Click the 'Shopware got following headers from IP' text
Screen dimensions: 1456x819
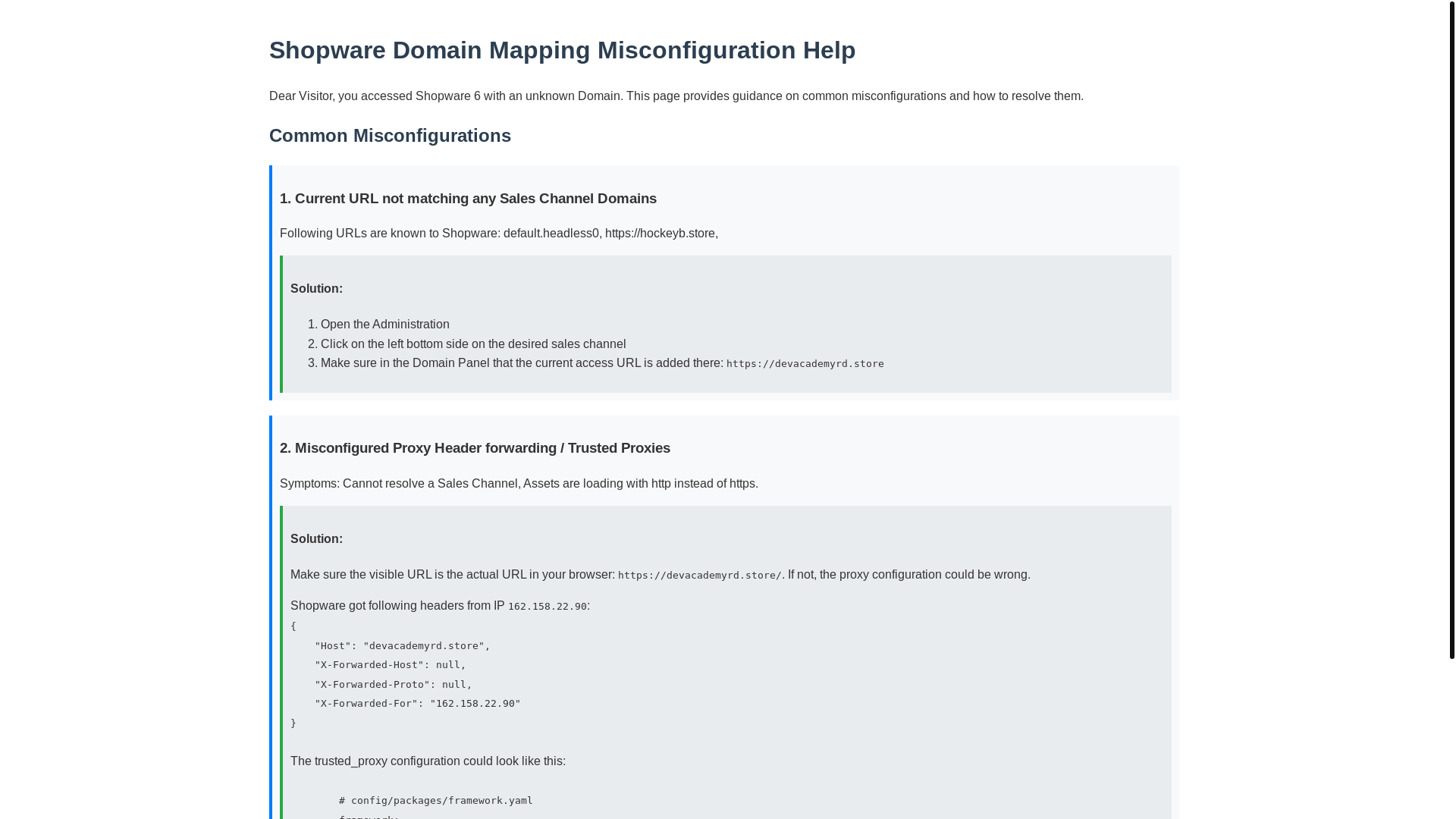(397, 606)
